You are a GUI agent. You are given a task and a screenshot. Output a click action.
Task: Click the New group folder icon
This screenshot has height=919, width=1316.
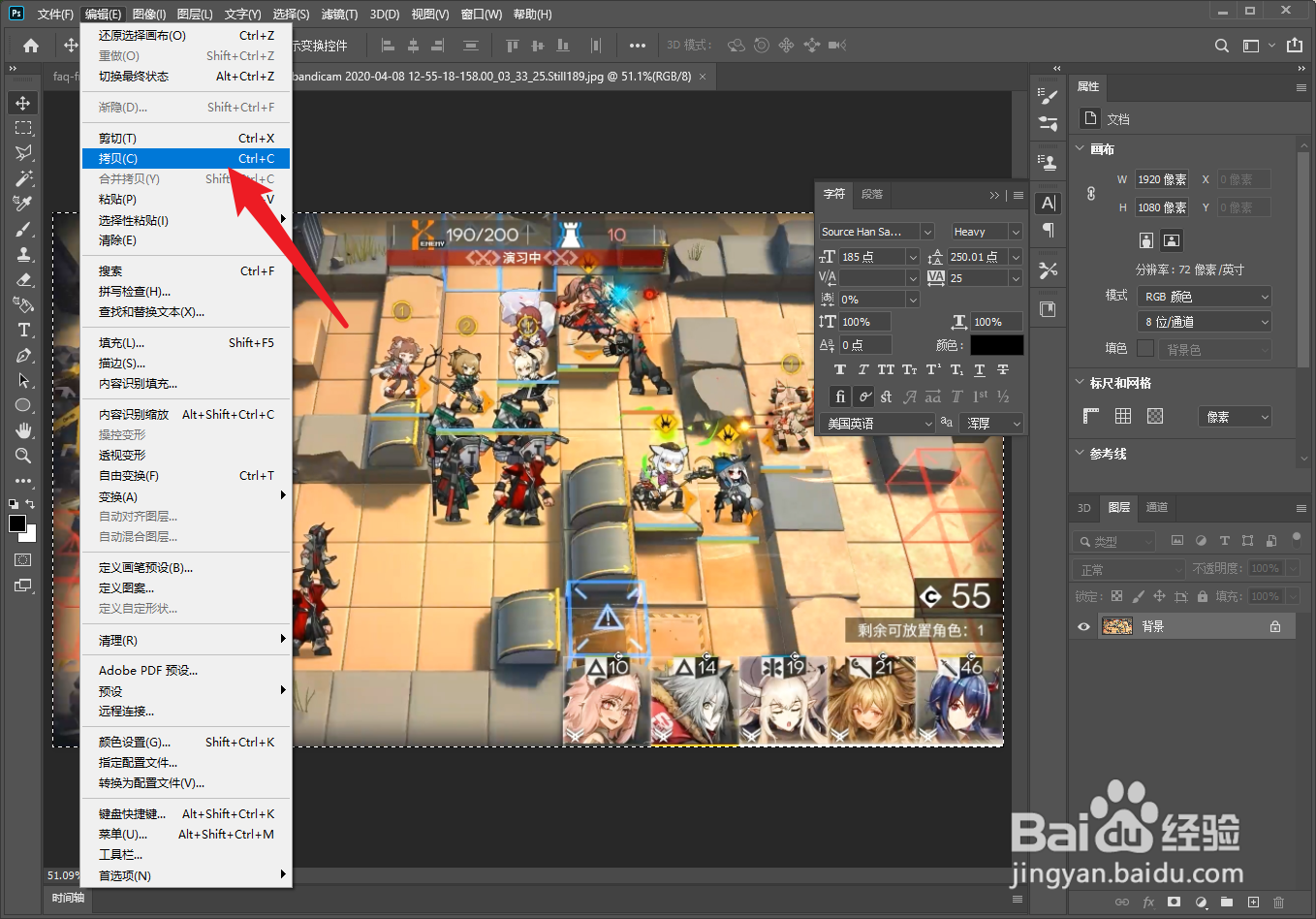(1227, 902)
